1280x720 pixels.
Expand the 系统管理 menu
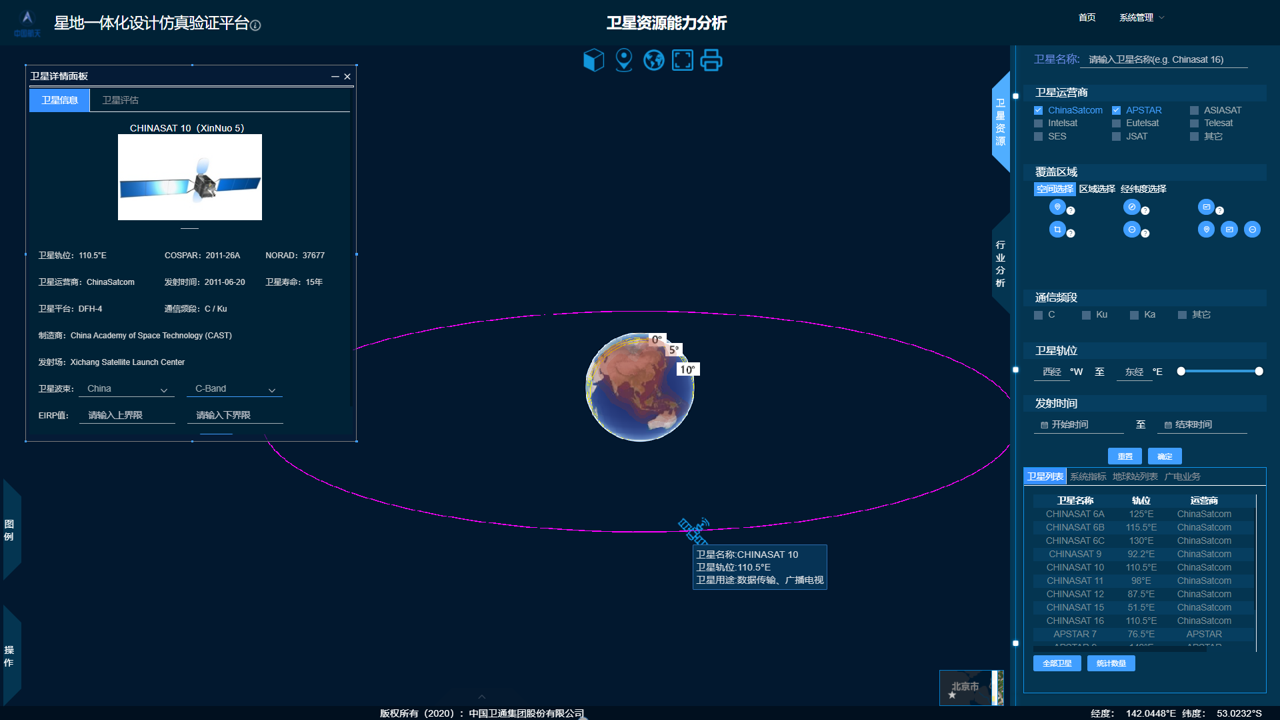1141,18
